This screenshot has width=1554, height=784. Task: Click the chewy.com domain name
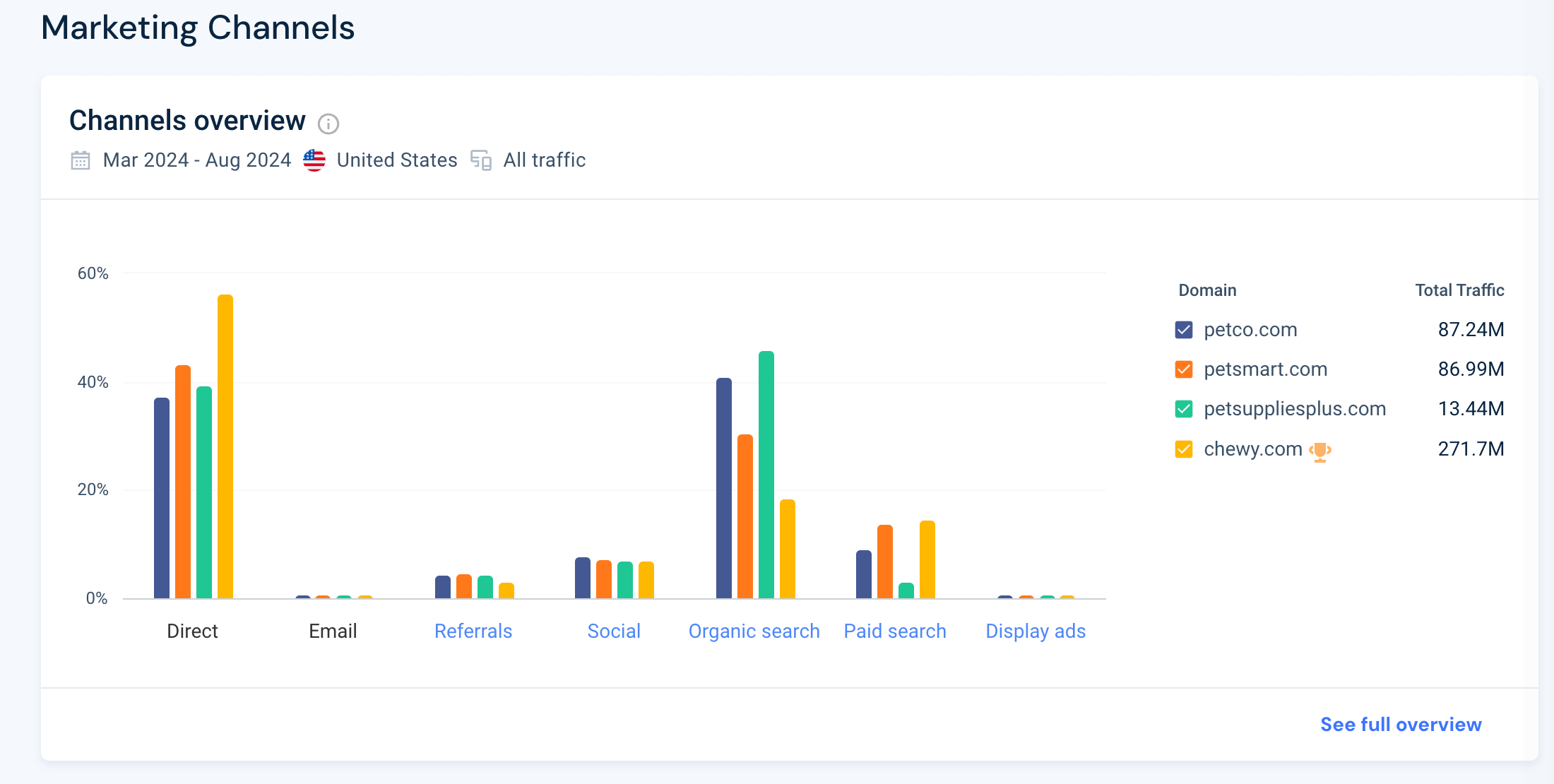tap(1253, 449)
